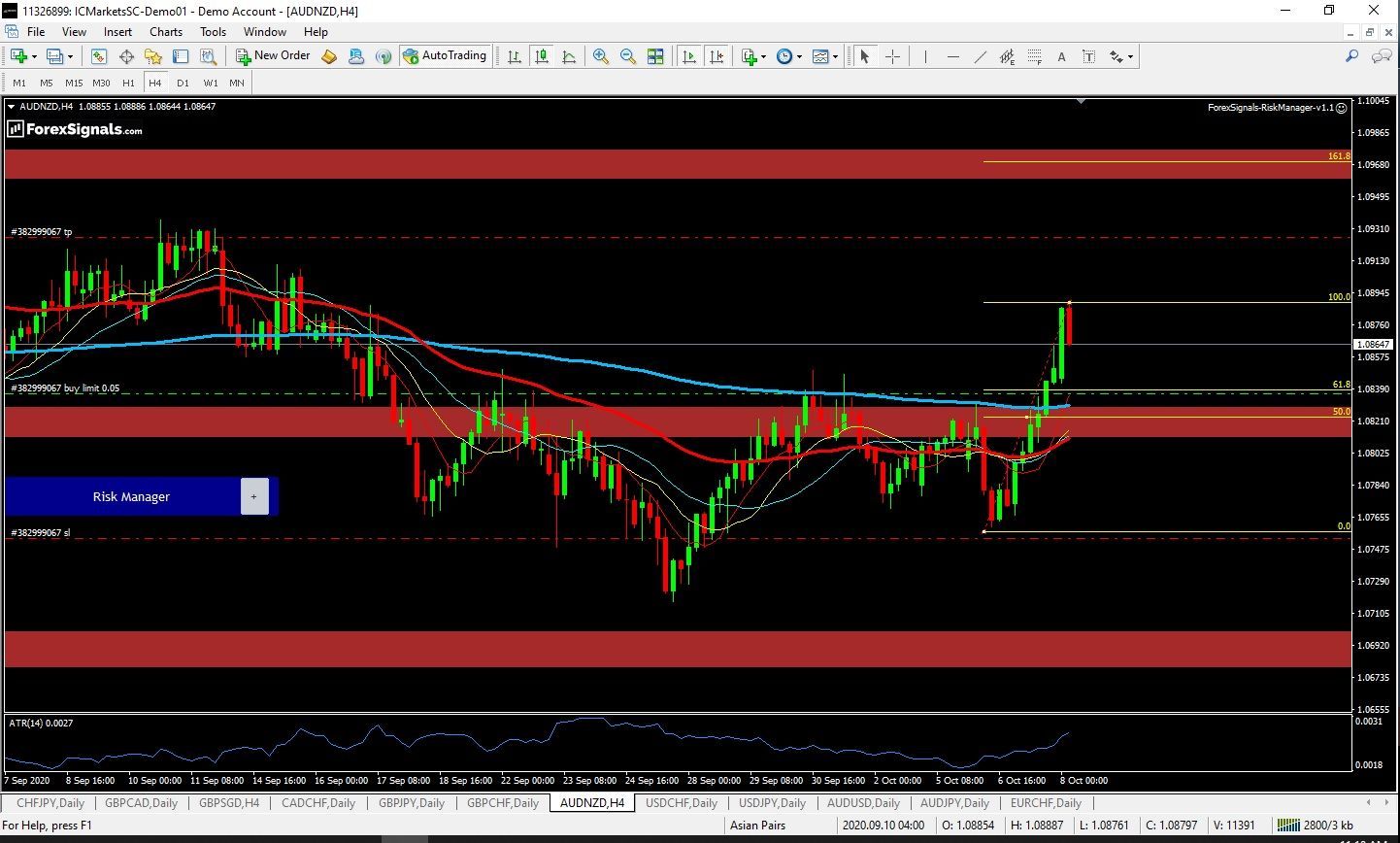Expand the Profiles dropdown arrow
The width and height of the screenshot is (1400, 843).
click(70, 56)
